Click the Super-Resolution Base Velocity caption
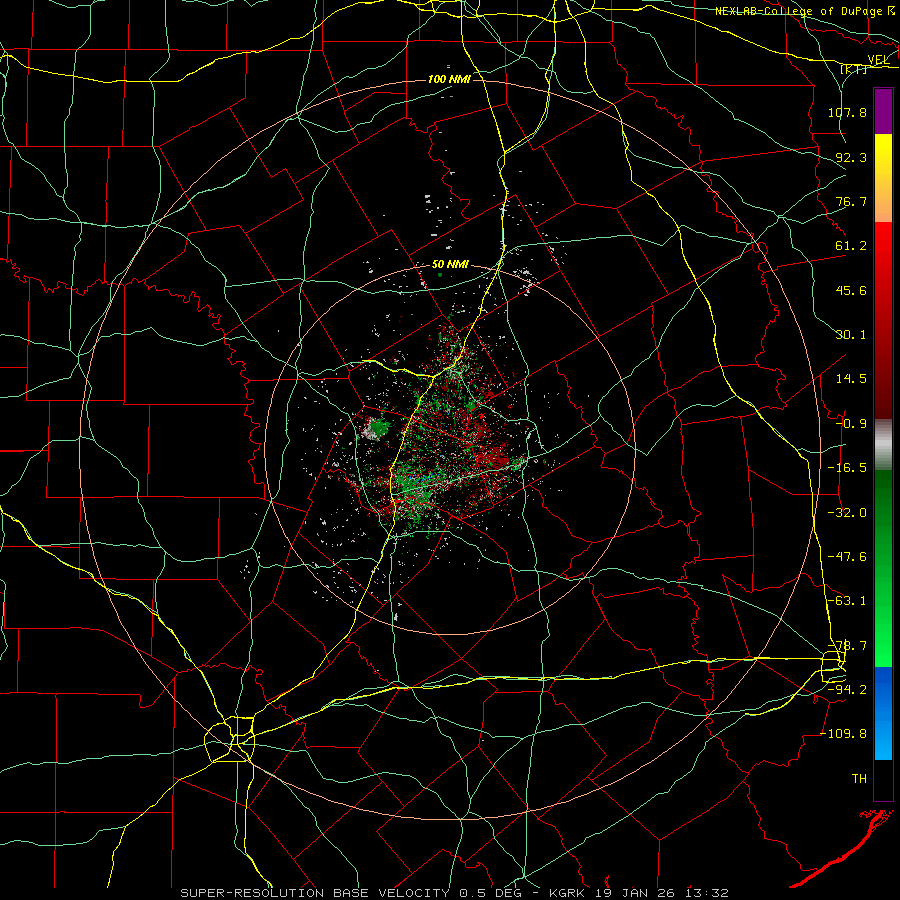 (455, 893)
